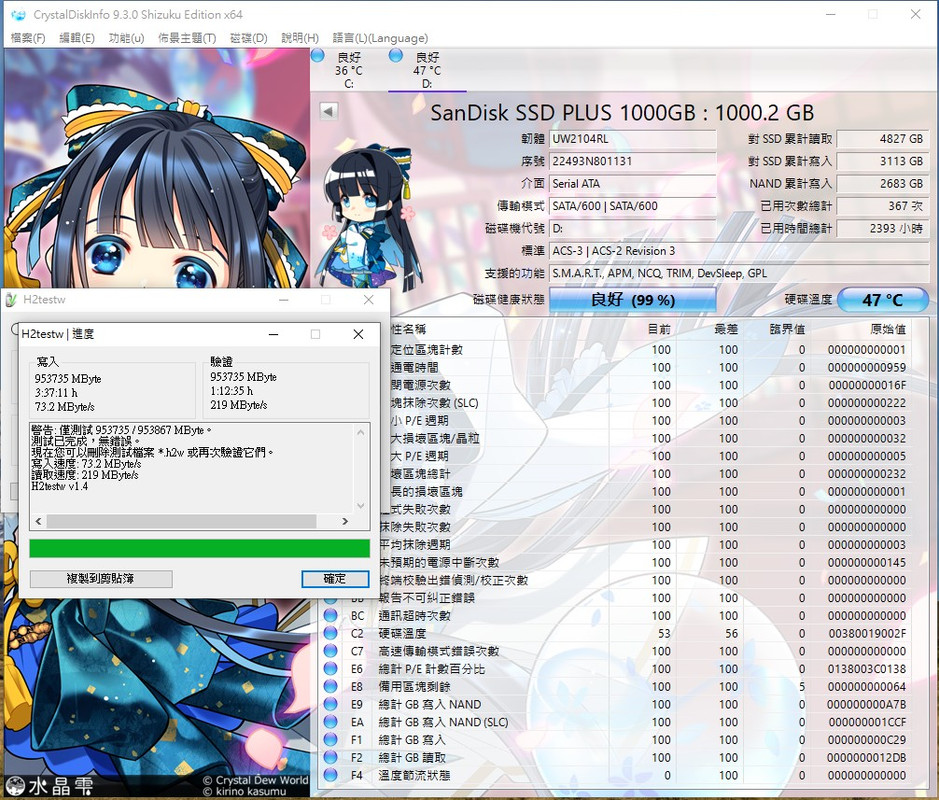Select the 硬碟溫度 attribute row

click(615, 634)
